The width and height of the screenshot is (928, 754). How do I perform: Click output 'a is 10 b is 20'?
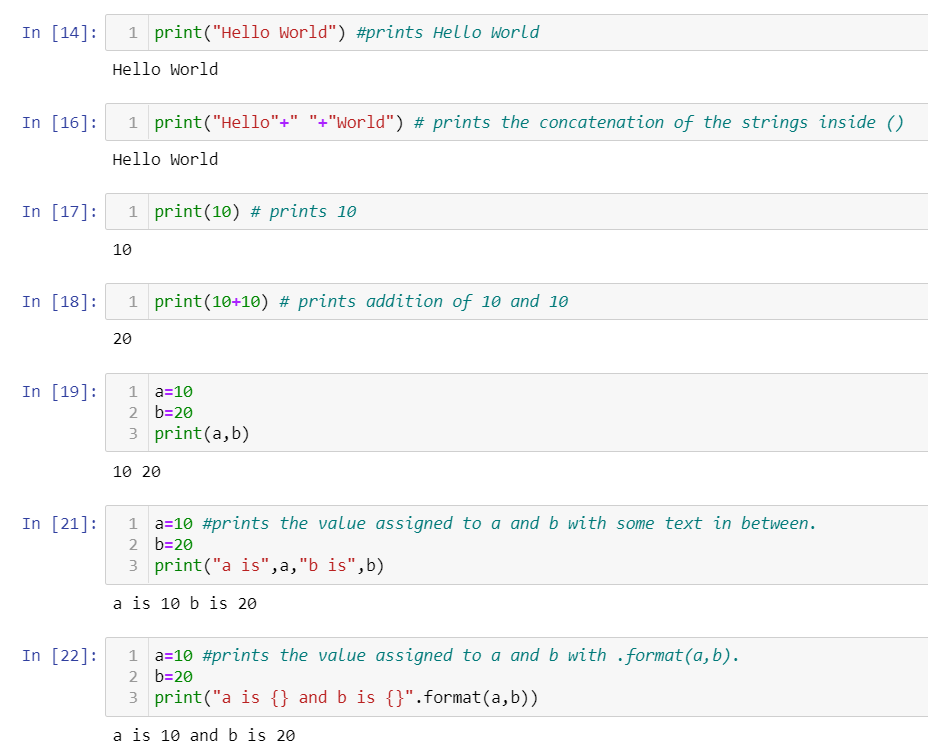point(185,604)
